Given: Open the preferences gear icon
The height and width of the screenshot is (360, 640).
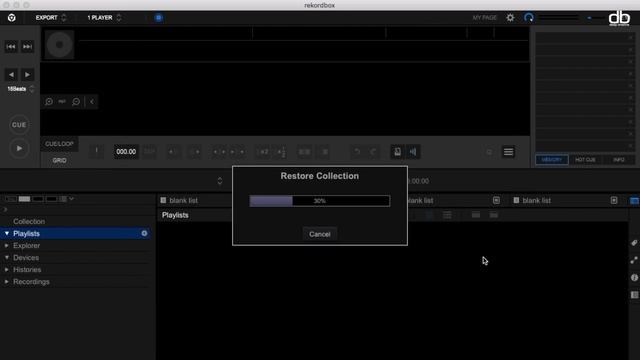Looking at the screenshot, I should click(510, 18).
